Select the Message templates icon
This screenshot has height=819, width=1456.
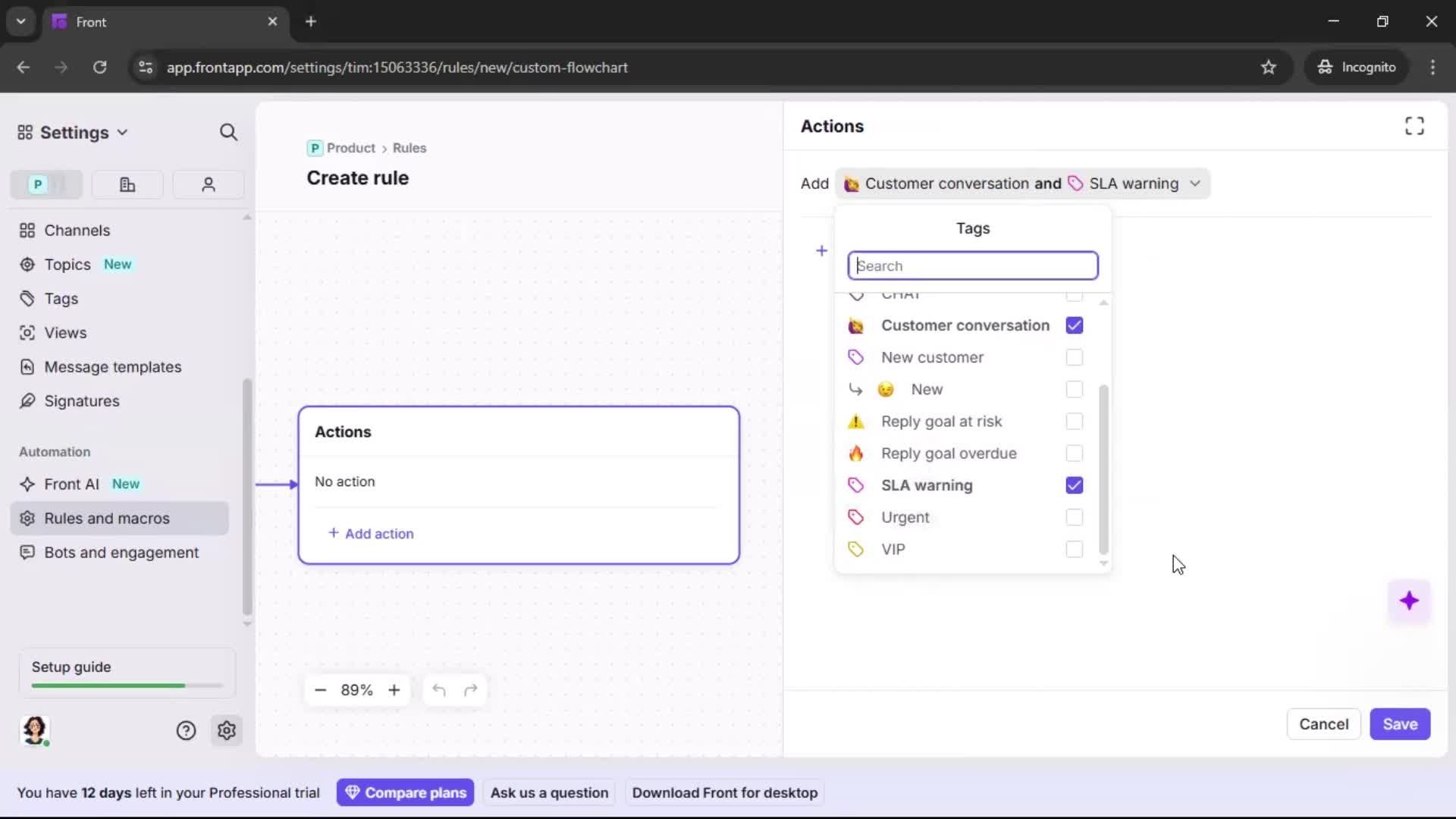tap(27, 367)
